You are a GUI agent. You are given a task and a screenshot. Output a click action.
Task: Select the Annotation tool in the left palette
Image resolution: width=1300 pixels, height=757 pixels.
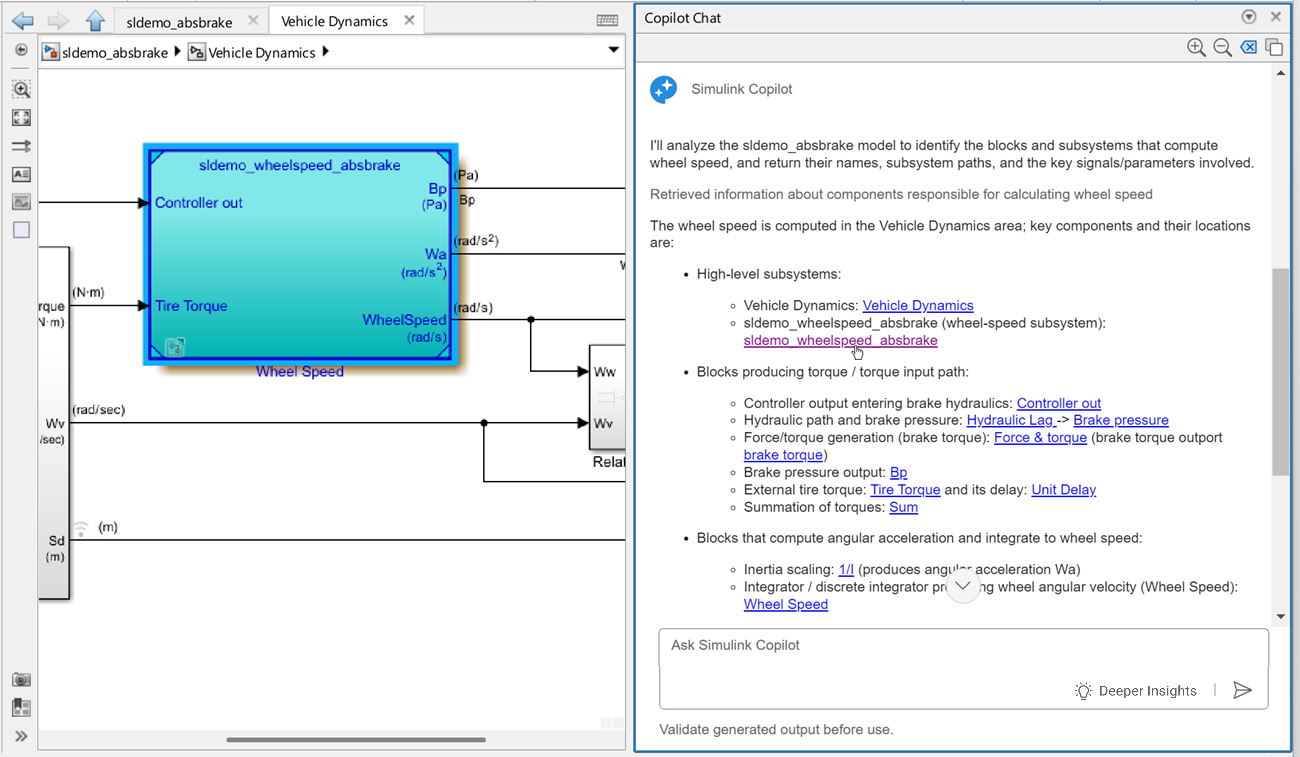tap(21, 173)
